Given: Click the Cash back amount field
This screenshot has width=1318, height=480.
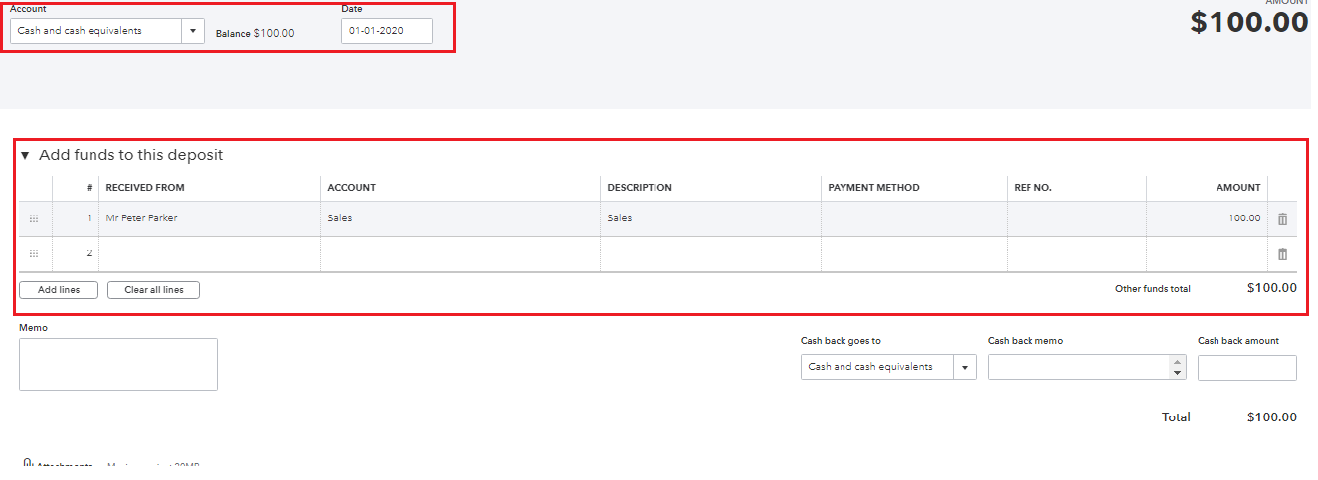Looking at the screenshot, I should click(1247, 367).
